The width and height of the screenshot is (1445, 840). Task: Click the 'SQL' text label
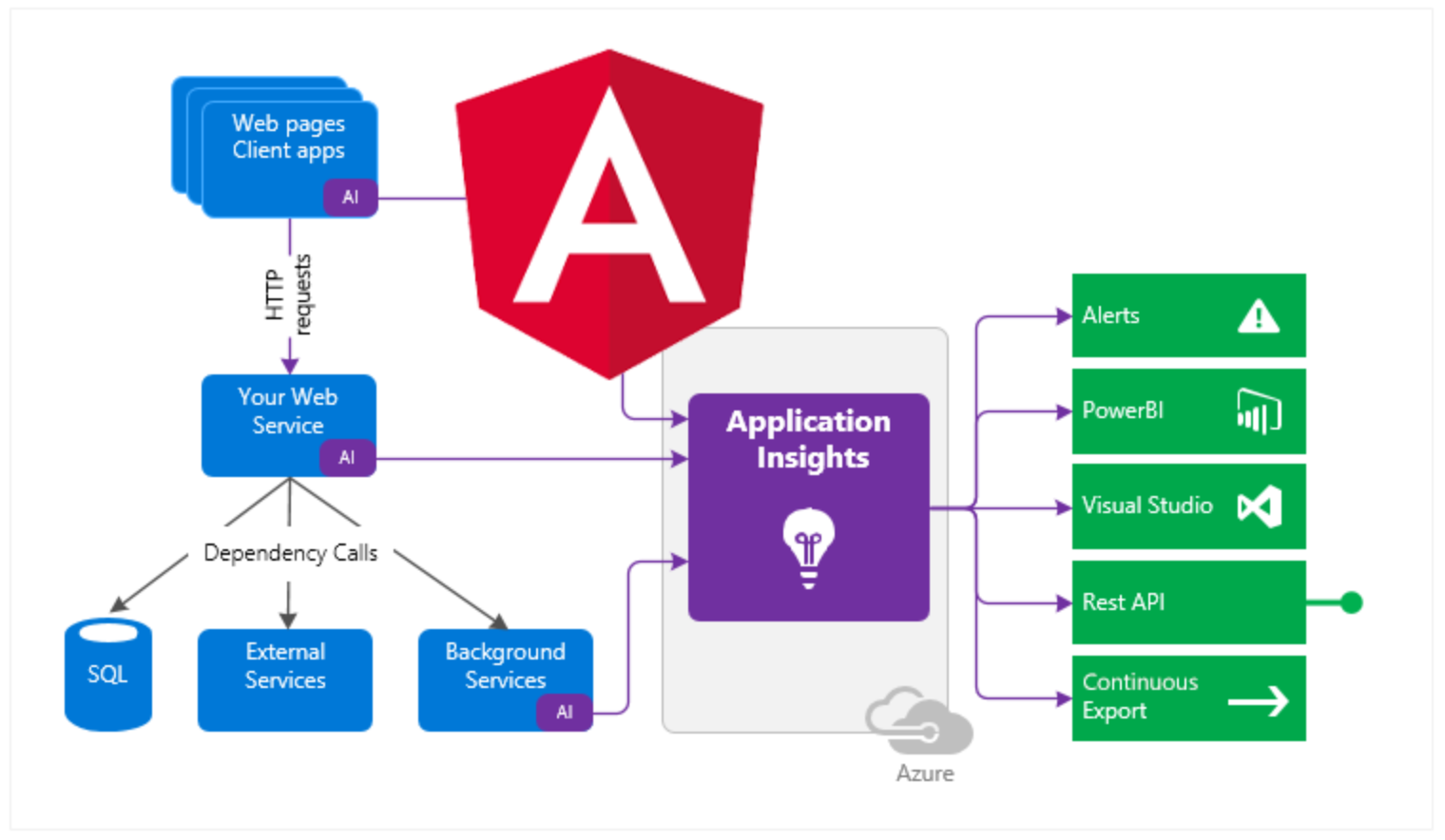click(107, 675)
